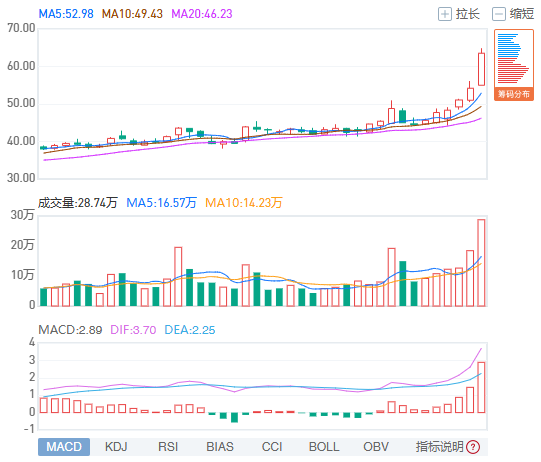Click the volume MA10:14.23万 legend
Screen dimensions: 541x462
point(244,203)
